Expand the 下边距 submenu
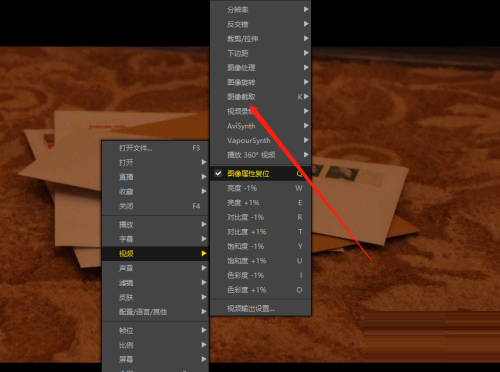The height and width of the screenshot is (372, 500). pyautogui.click(x=261, y=53)
